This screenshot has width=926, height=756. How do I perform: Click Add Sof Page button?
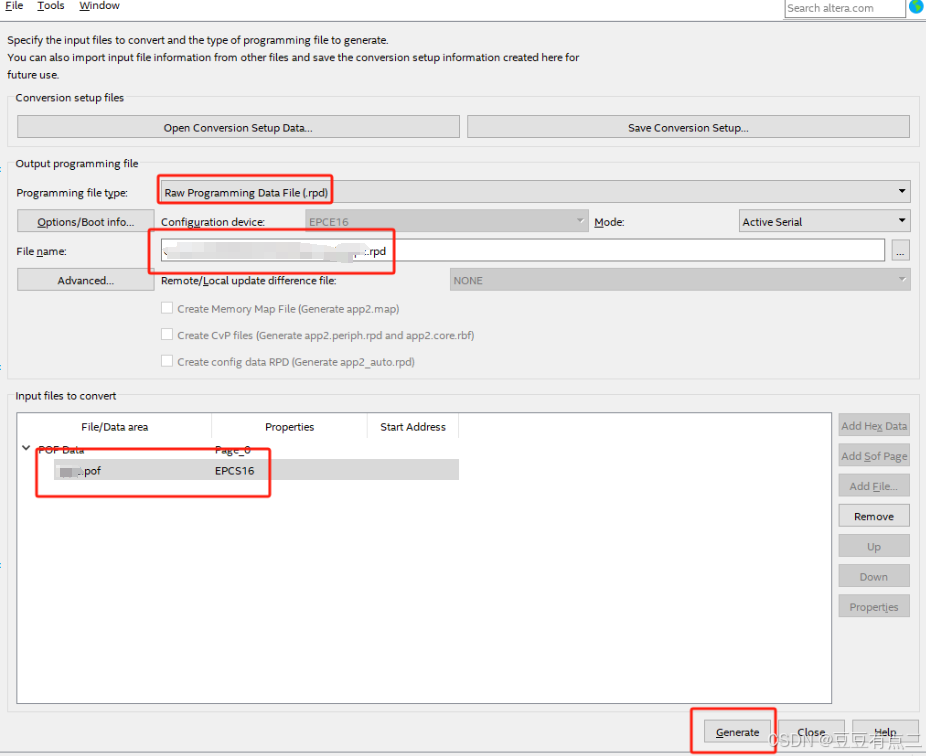coord(874,456)
